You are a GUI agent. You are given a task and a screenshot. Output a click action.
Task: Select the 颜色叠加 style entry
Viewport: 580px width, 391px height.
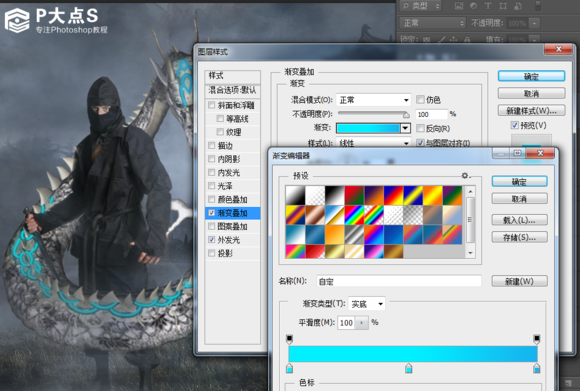(x=233, y=199)
